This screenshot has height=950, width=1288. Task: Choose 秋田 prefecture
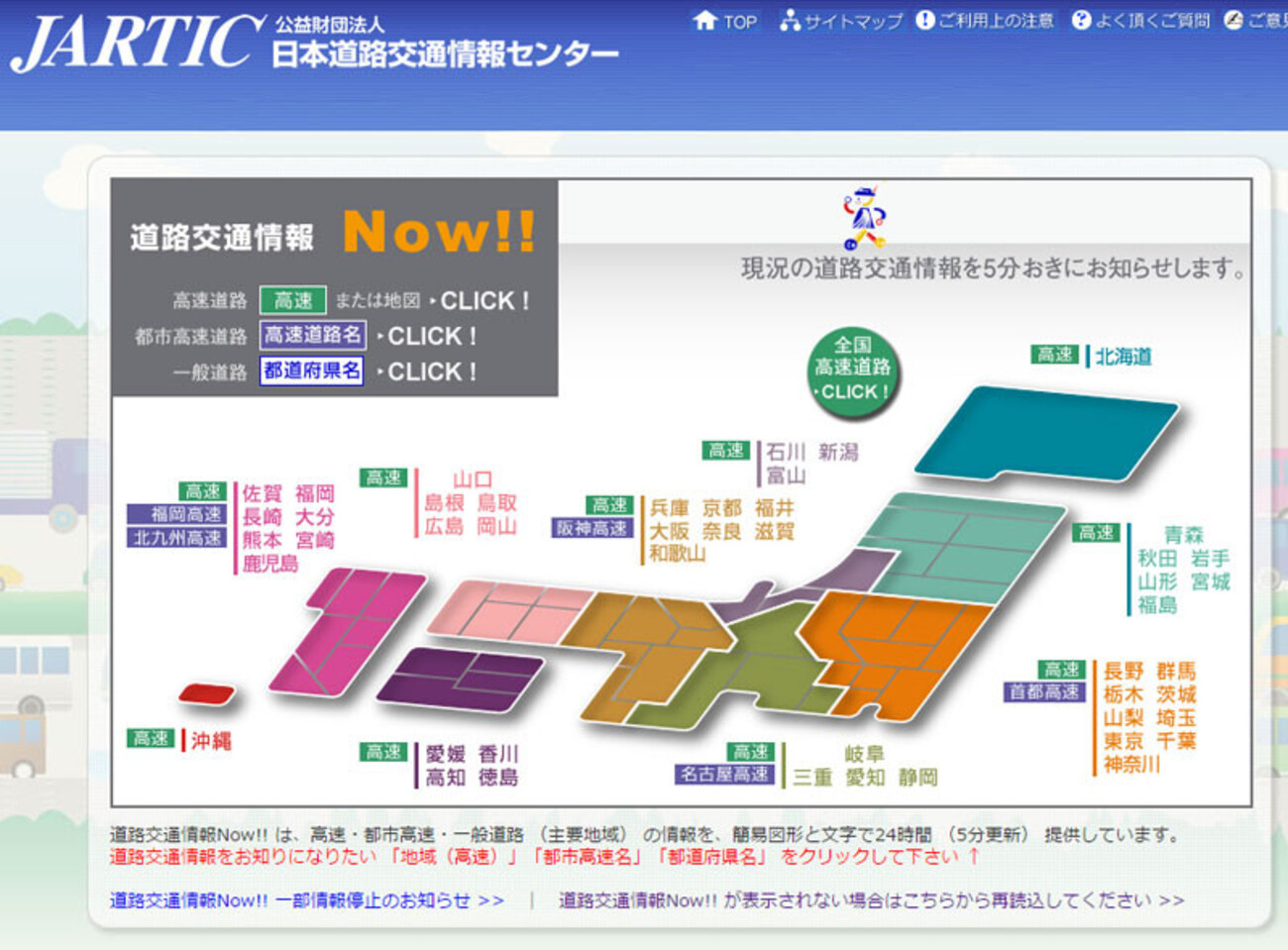[1158, 559]
